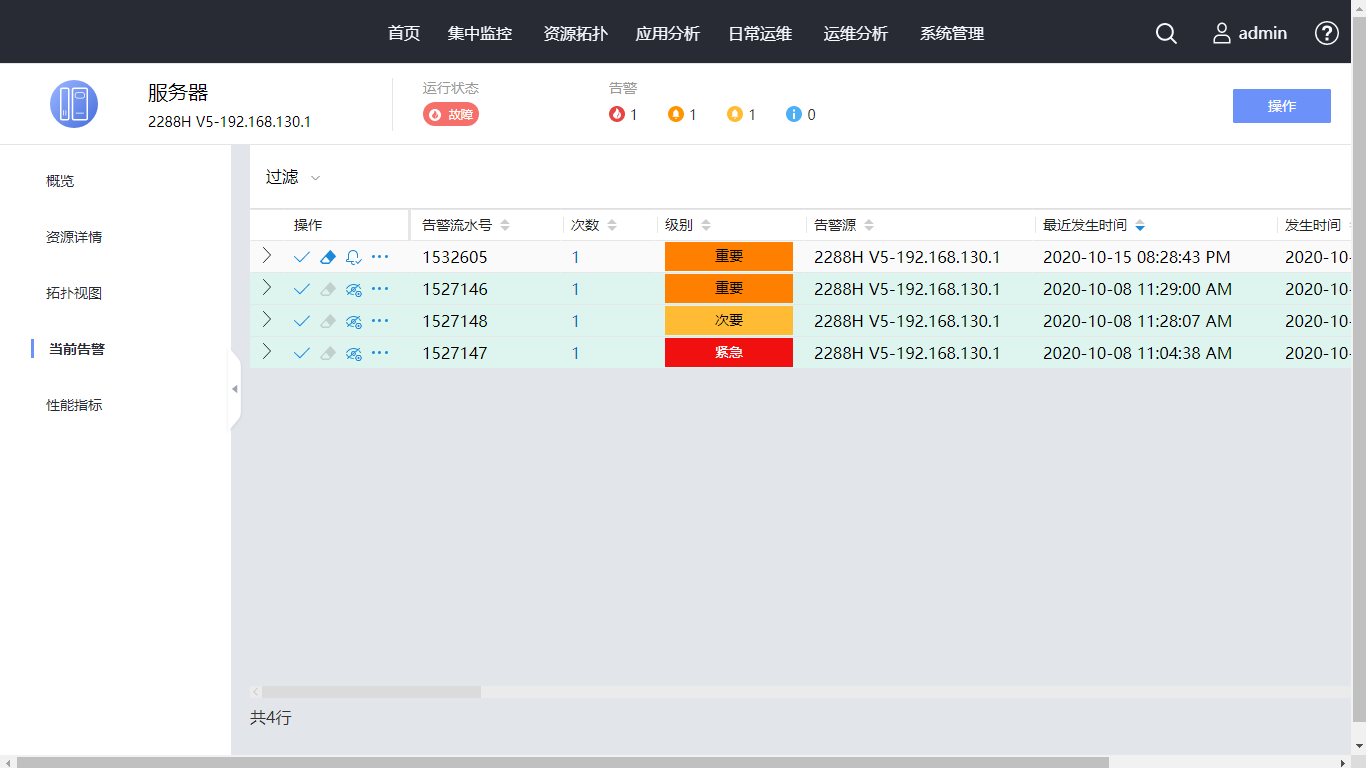Click the confirm checkmark for alarm 1532605
Image resolution: width=1366 pixels, height=768 pixels.
pyautogui.click(x=302, y=257)
